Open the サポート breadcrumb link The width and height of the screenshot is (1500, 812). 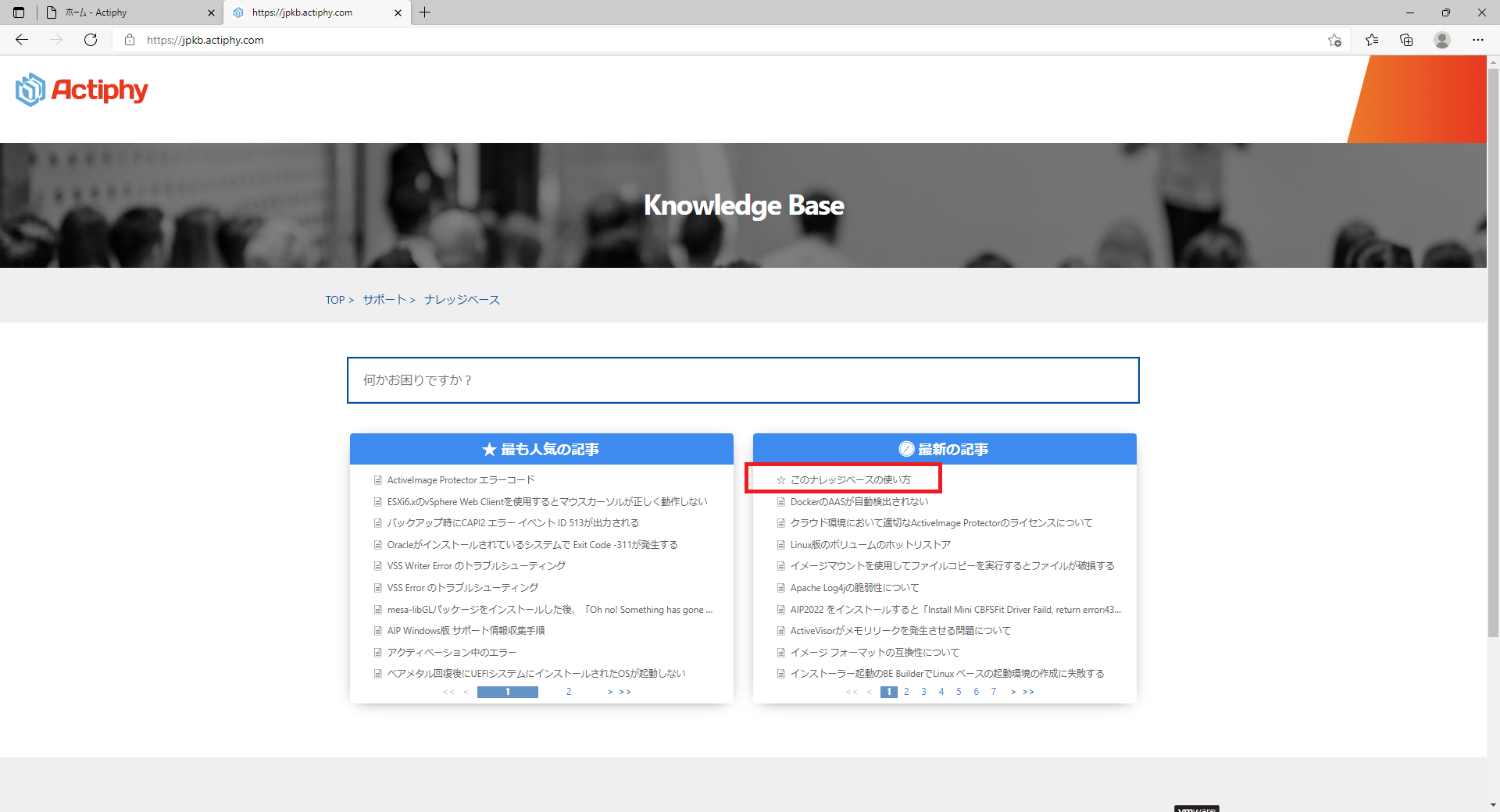click(x=384, y=300)
